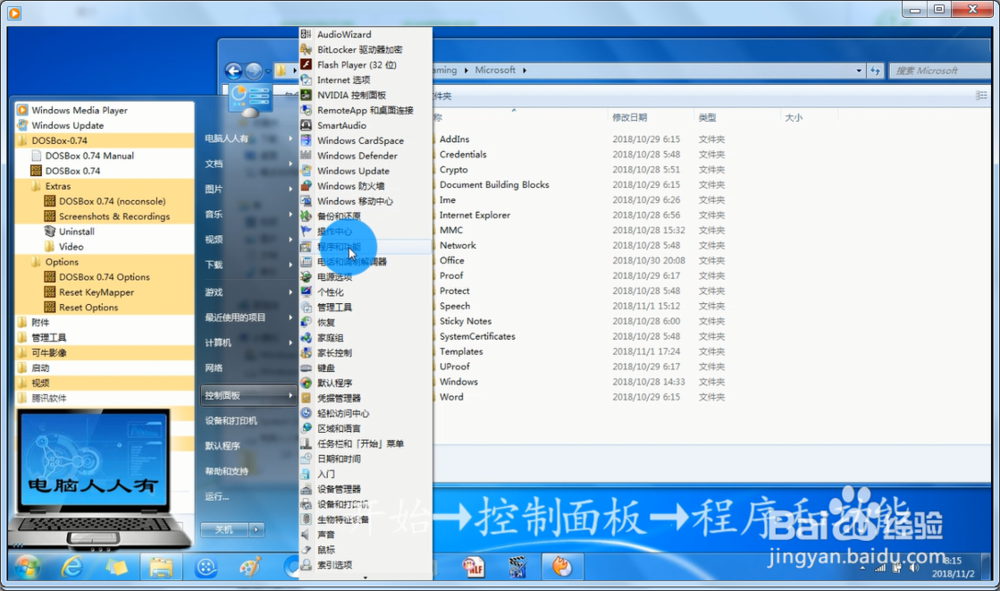Click Microsoft breadcrumb in address bar
The image size is (1000, 591).
click(x=495, y=70)
